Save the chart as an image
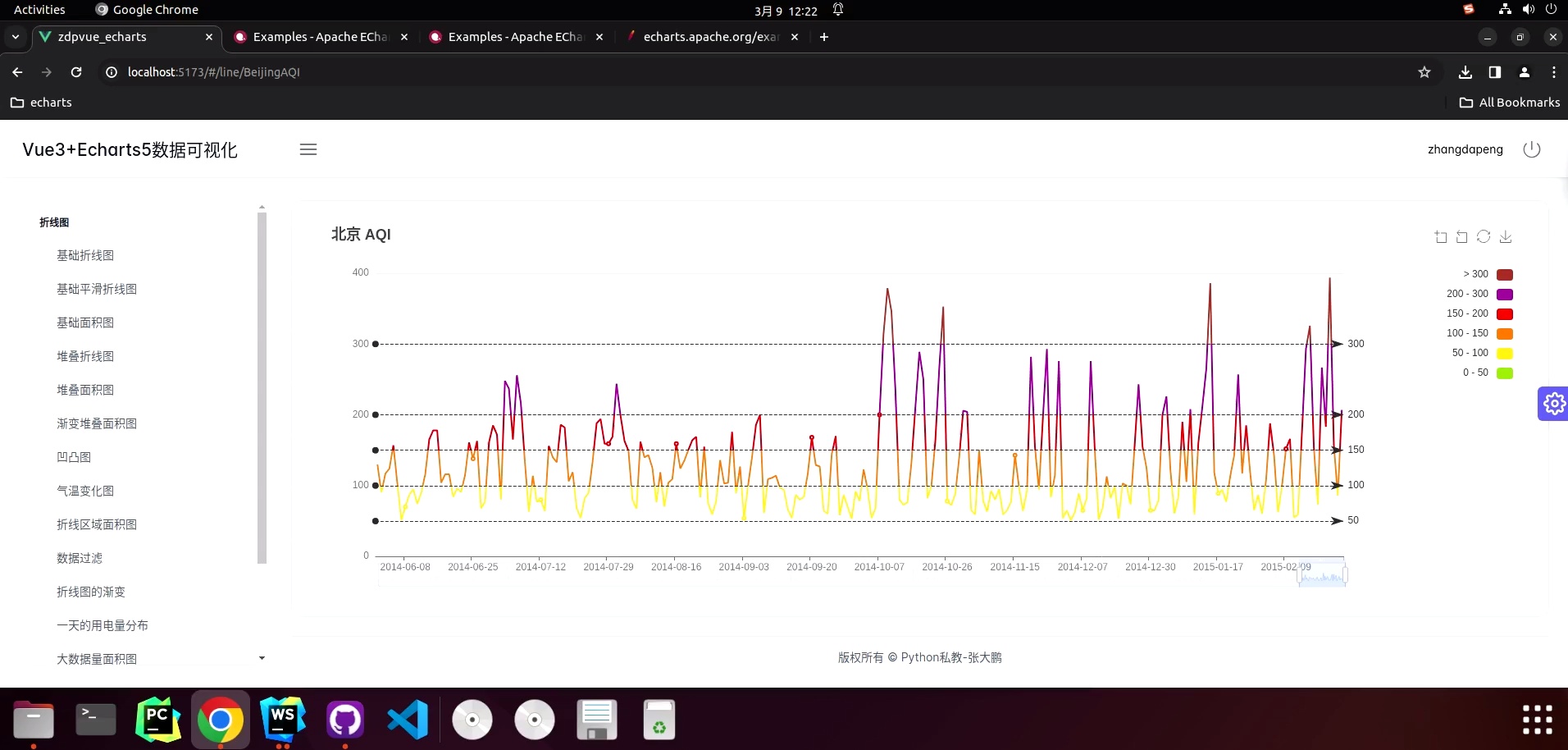Screen dimensions: 1568x750 pos(1505,236)
